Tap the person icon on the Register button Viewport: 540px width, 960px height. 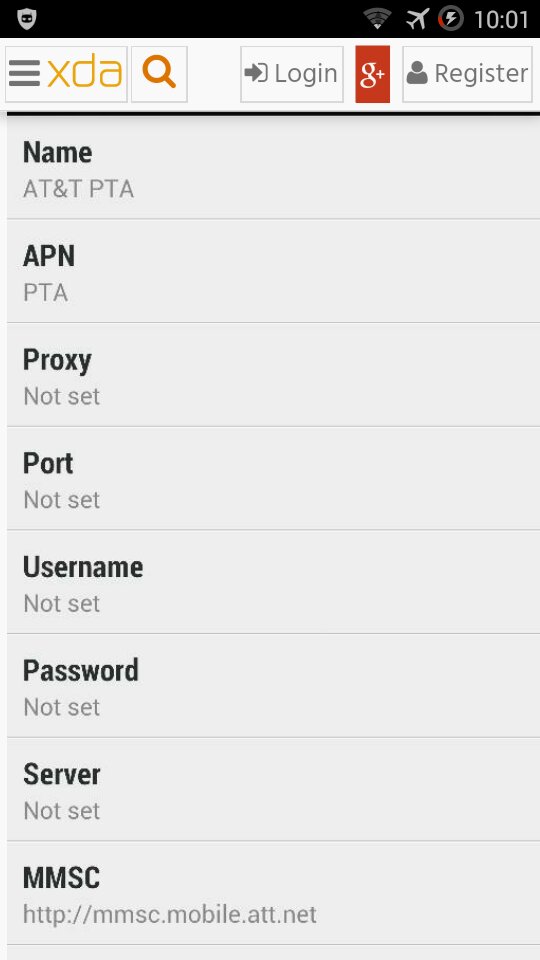417,73
